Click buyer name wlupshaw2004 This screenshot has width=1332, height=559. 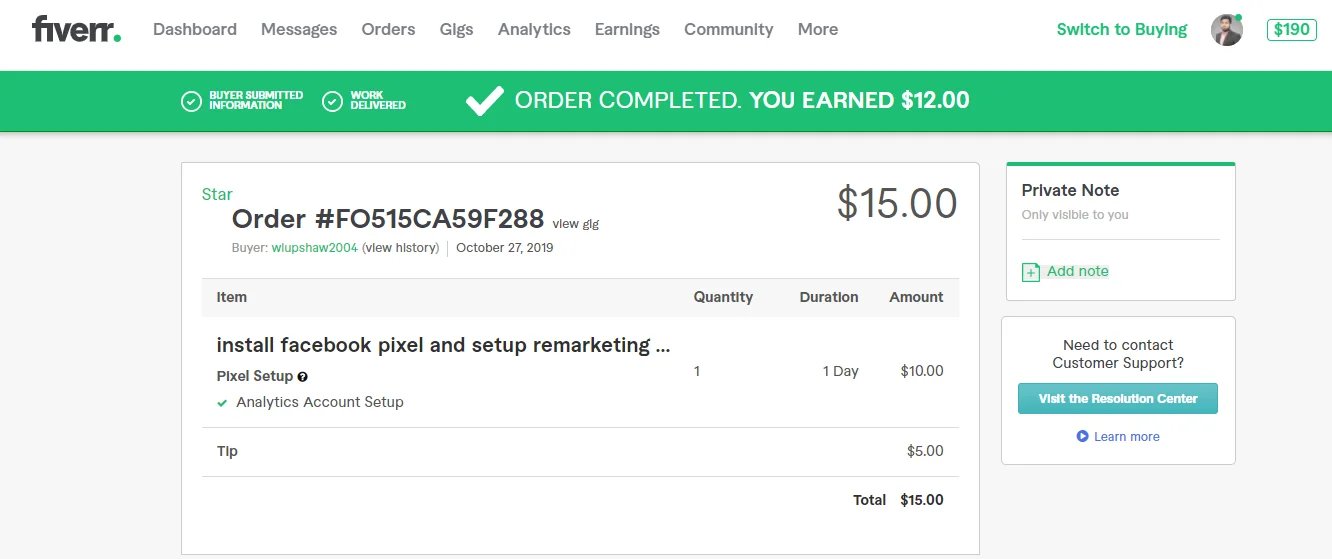(x=314, y=248)
